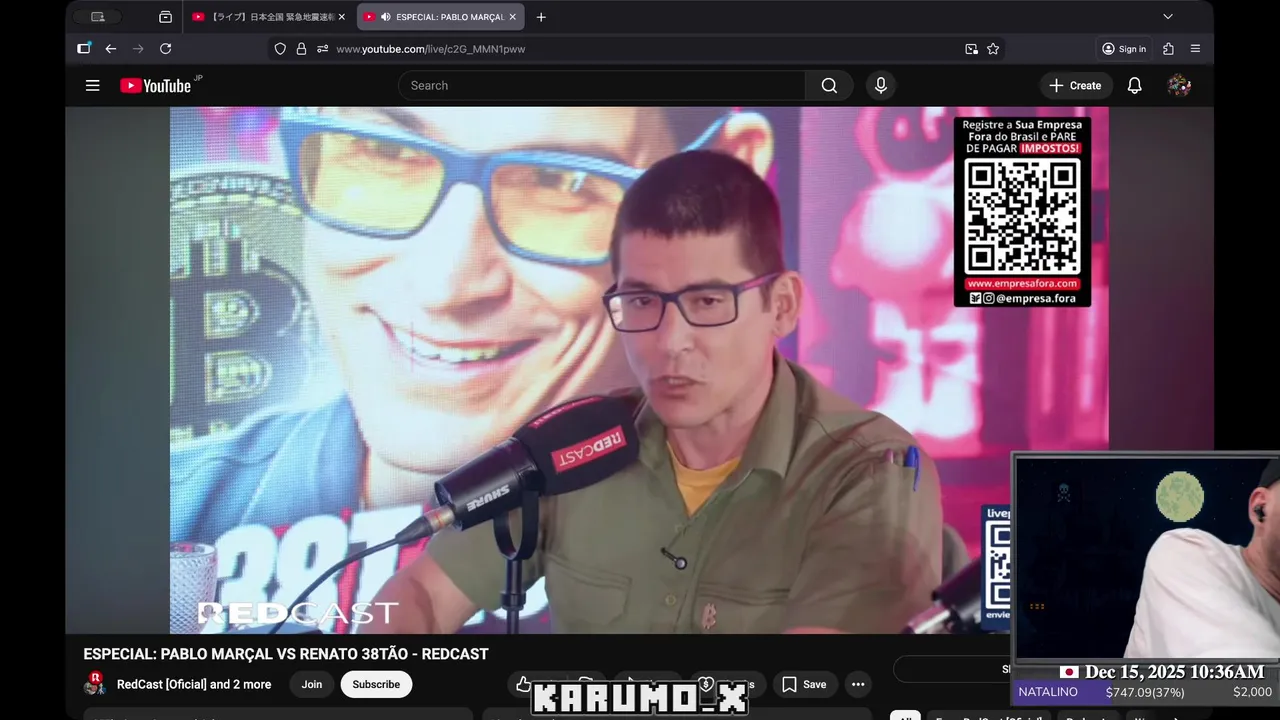Open the browser sidebar panel icon
The width and height of the screenshot is (1280, 720).
click(x=84, y=48)
